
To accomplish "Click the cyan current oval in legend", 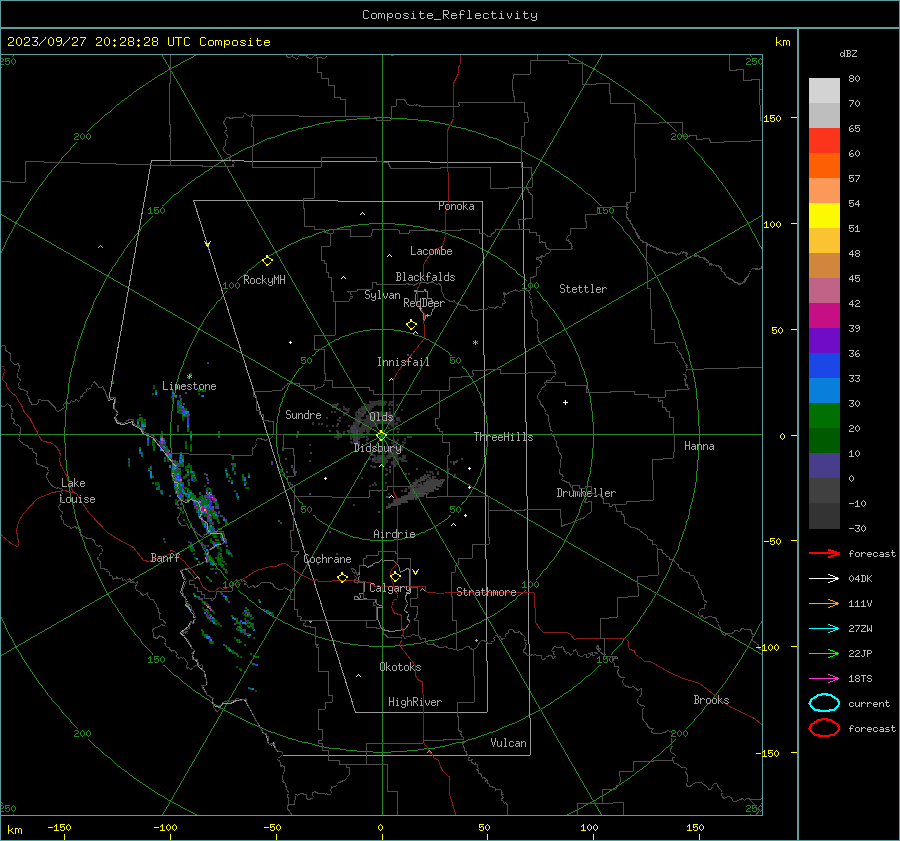I will tap(824, 703).
